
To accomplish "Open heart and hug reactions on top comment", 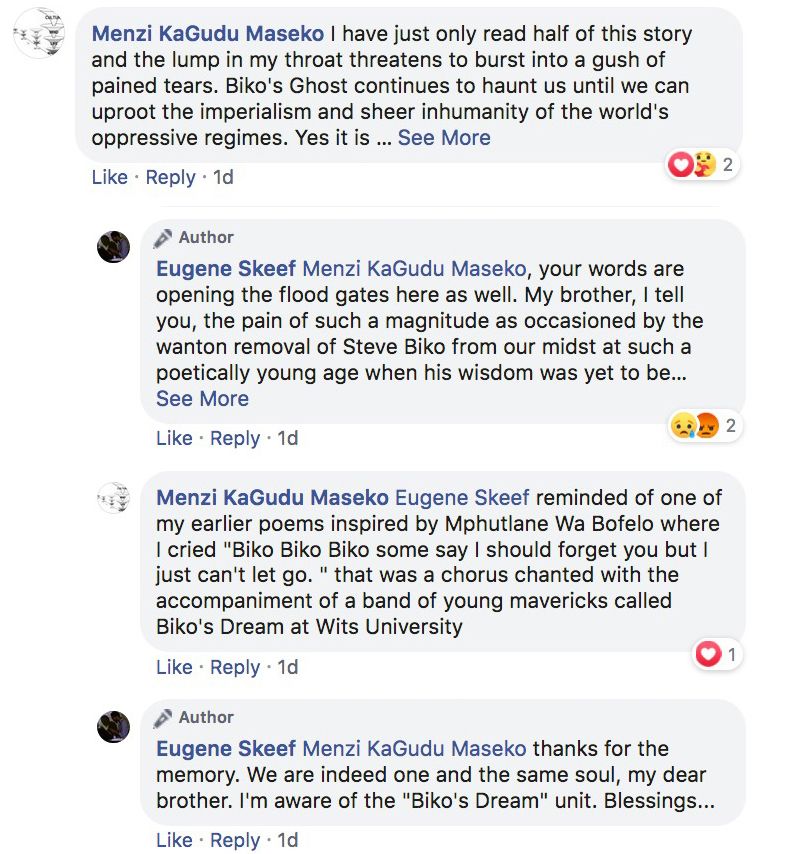I will click(700, 164).
